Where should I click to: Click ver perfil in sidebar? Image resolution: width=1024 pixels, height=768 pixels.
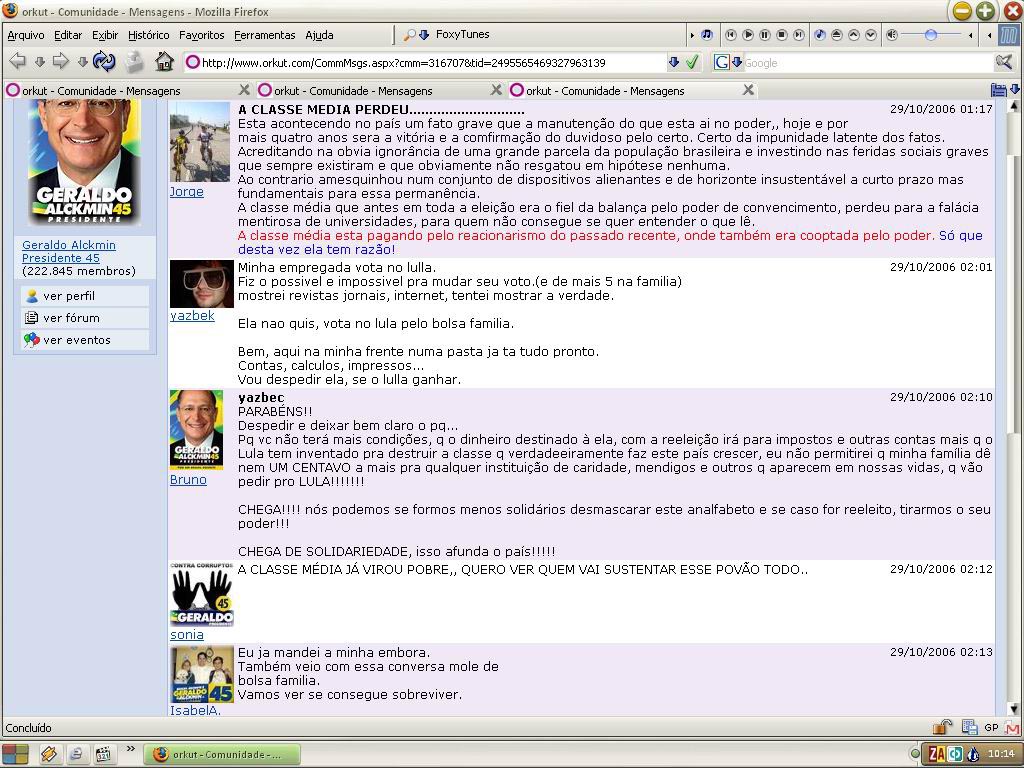(x=85, y=296)
